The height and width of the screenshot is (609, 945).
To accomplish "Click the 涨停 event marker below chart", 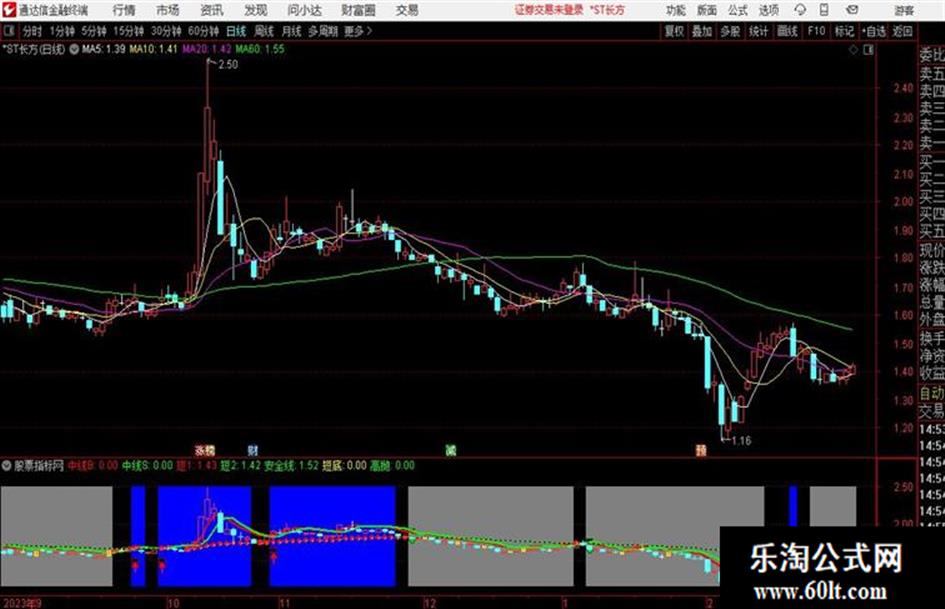I will (x=205, y=450).
